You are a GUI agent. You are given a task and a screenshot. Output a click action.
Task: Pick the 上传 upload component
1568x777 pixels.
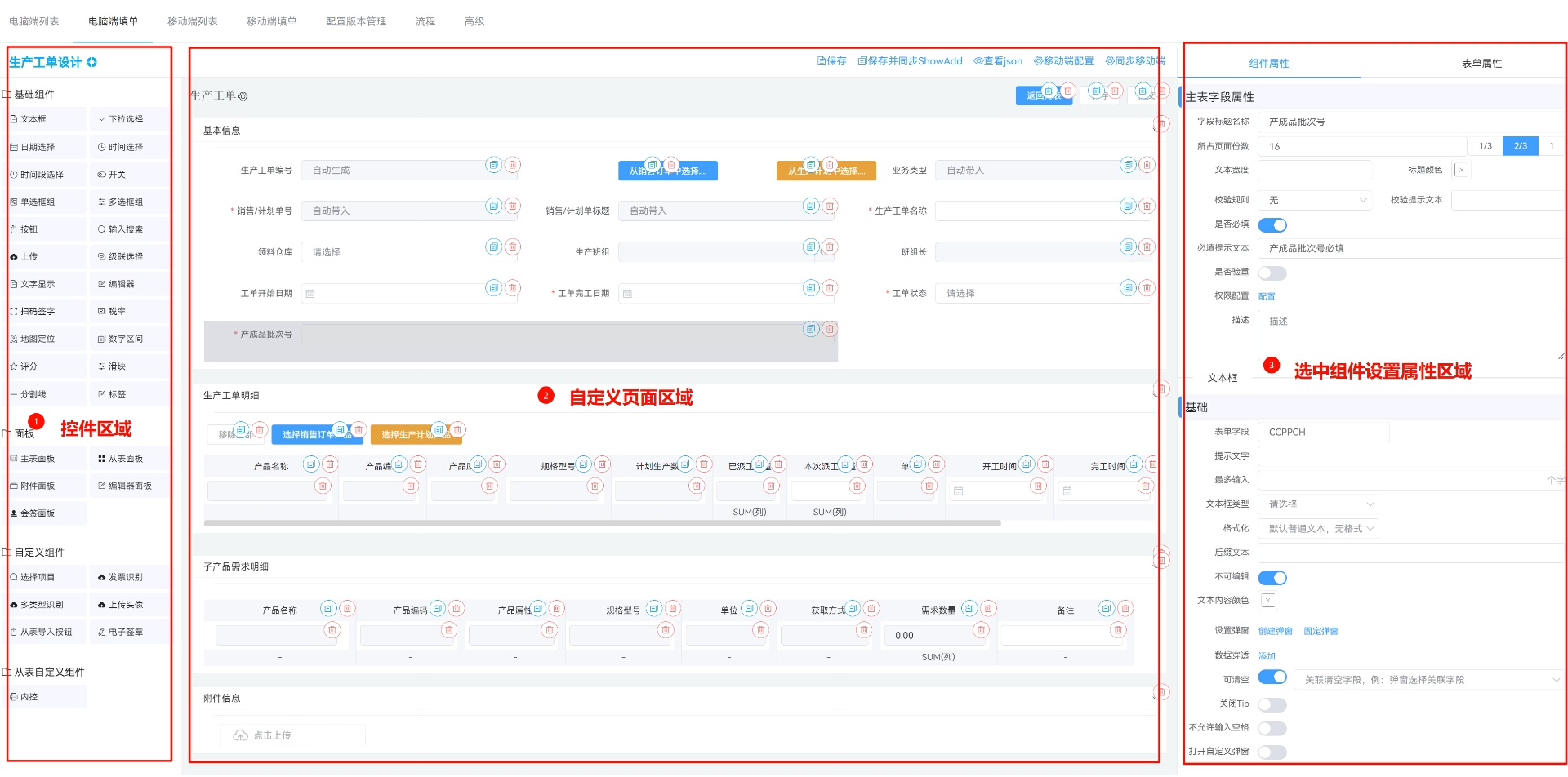[x=29, y=256]
